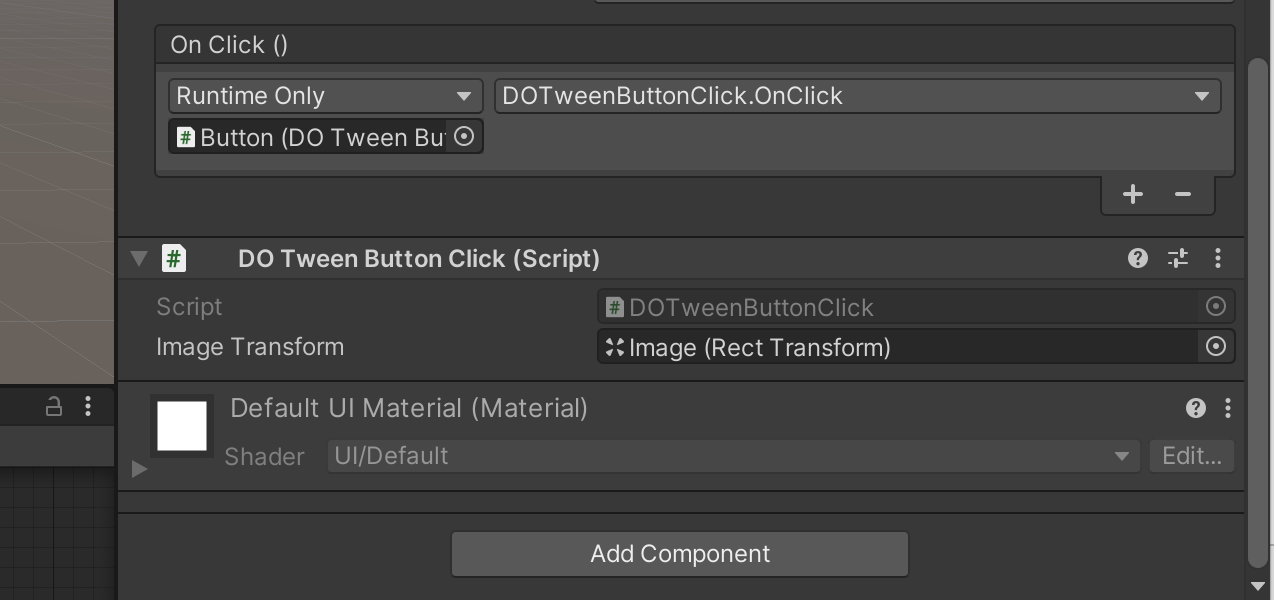Image resolution: width=1276 pixels, height=600 pixels.
Task: Click the help icon for DO Tween Button Click
Action: (1137, 258)
